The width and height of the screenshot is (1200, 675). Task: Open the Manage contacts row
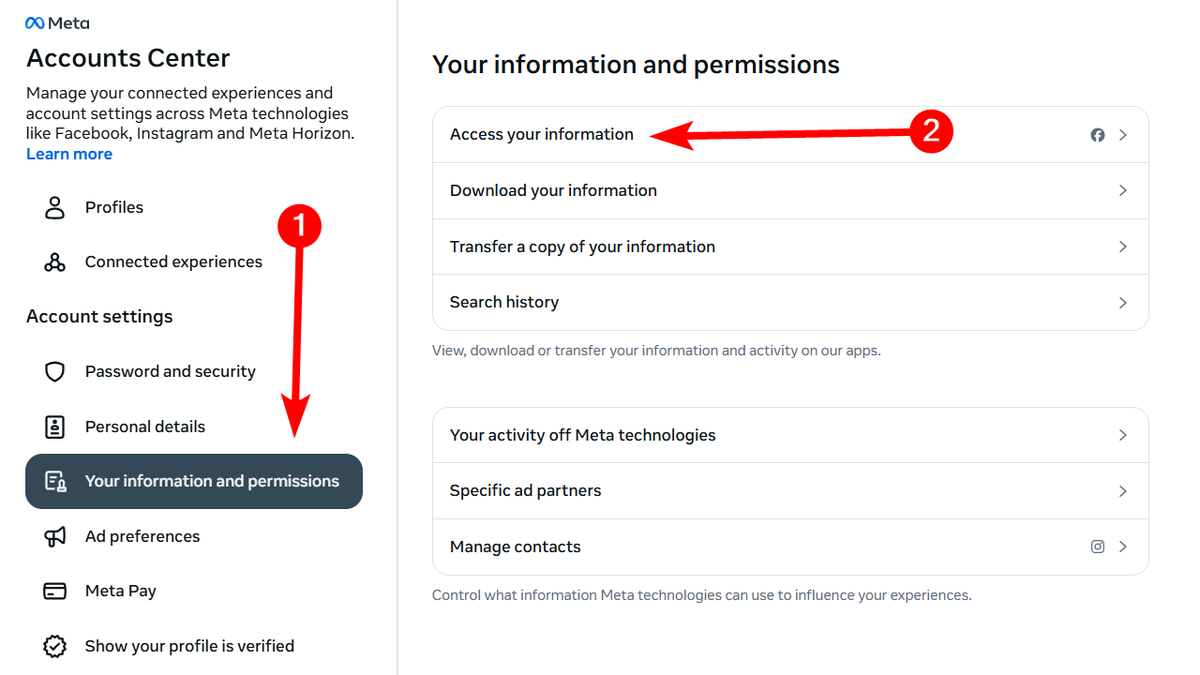[x=790, y=547]
